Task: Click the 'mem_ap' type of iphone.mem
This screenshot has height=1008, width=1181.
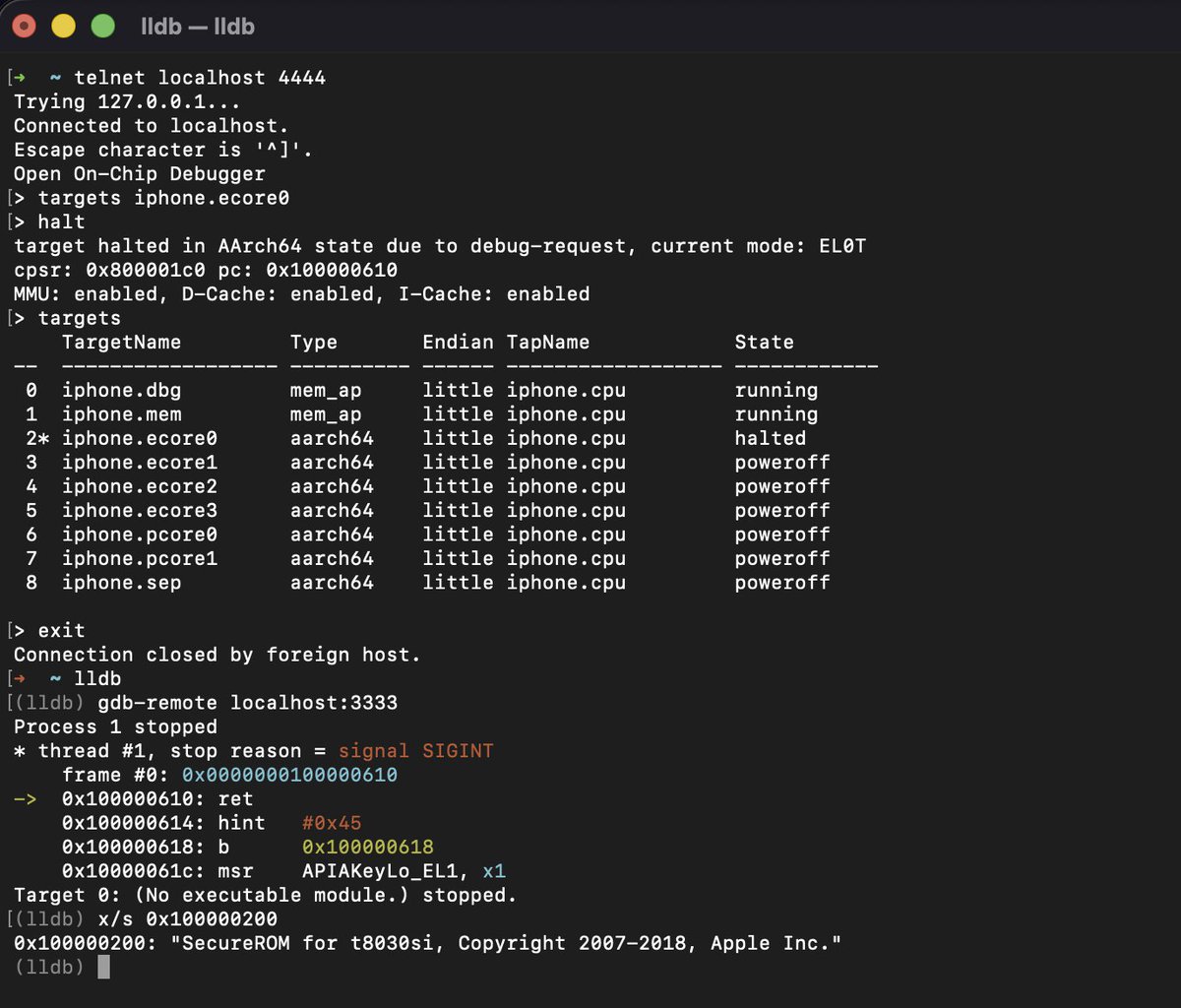Action: 326,414
